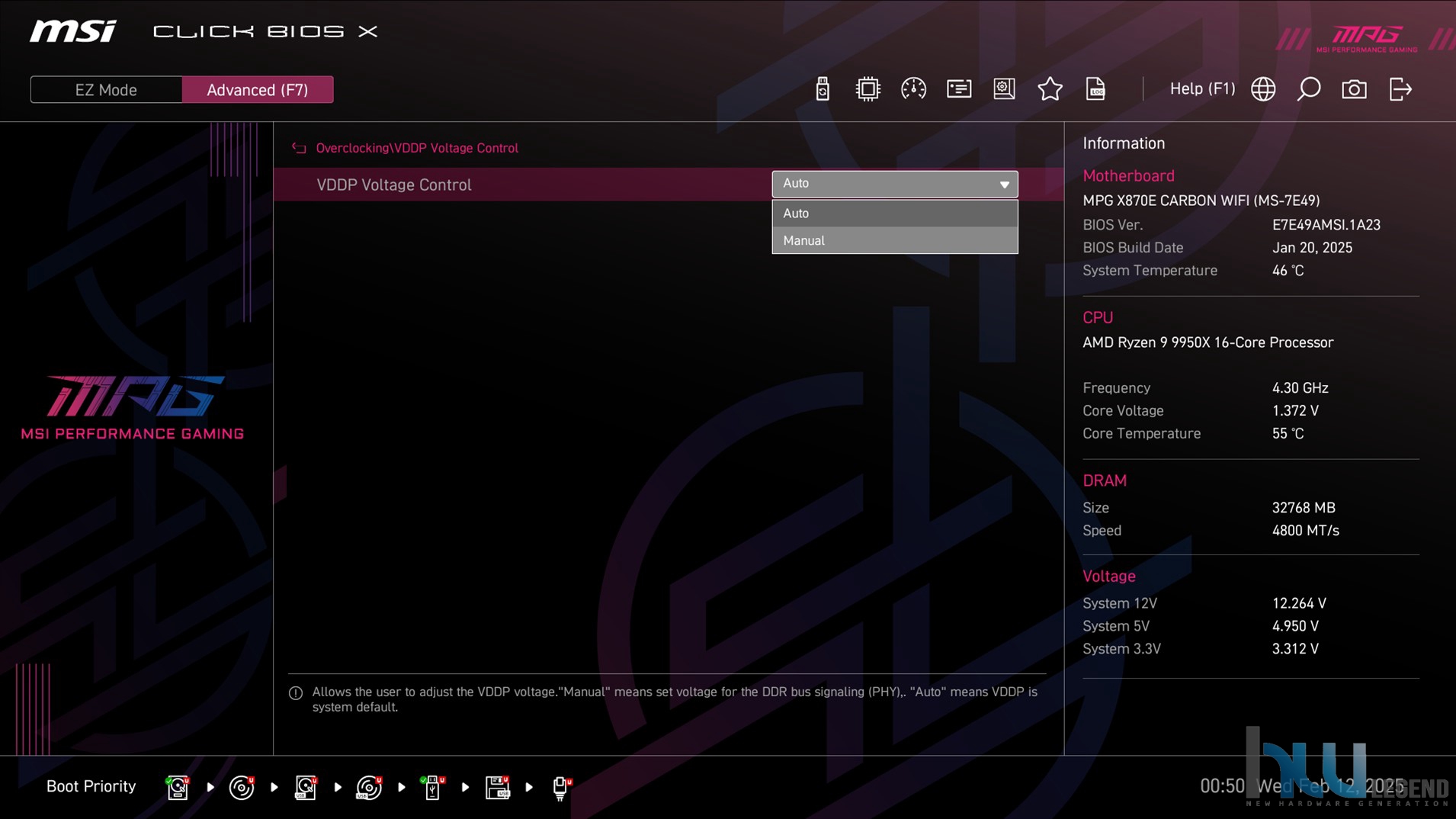
Task: Click the info icon beside help description
Action: point(296,692)
